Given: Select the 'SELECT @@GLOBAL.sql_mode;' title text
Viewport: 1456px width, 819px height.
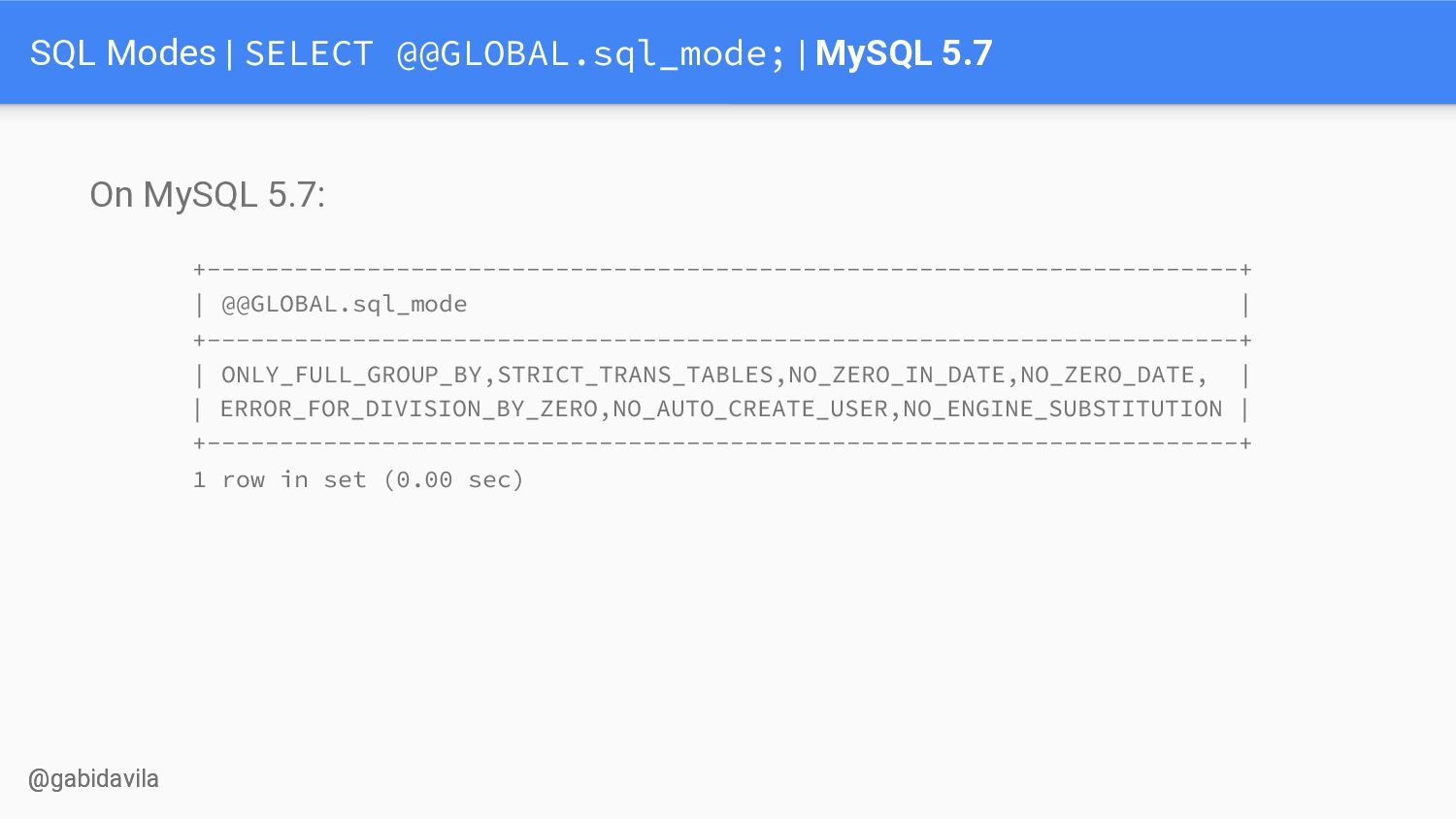Looking at the screenshot, I should coord(514,53).
